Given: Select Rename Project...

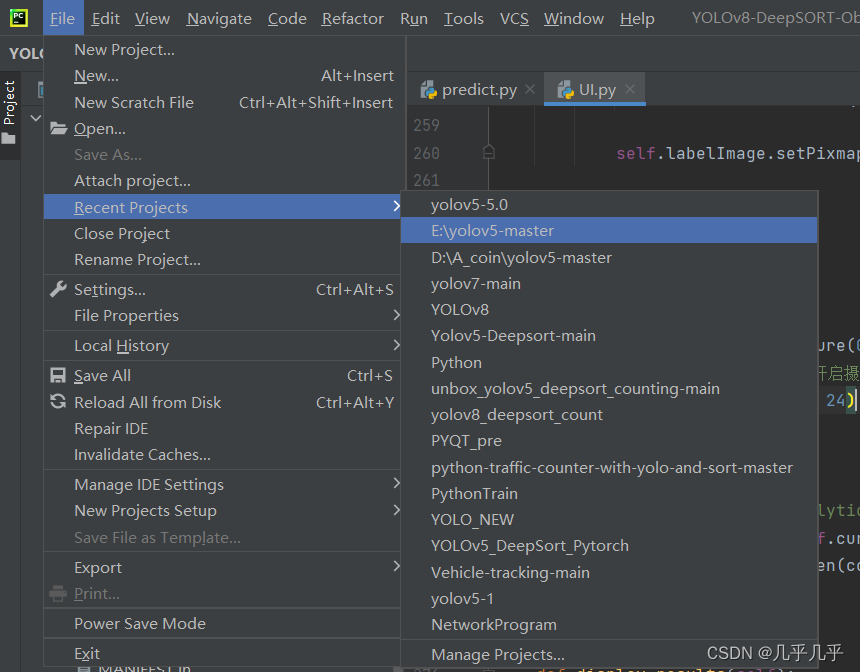Looking at the screenshot, I should click(222, 259).
